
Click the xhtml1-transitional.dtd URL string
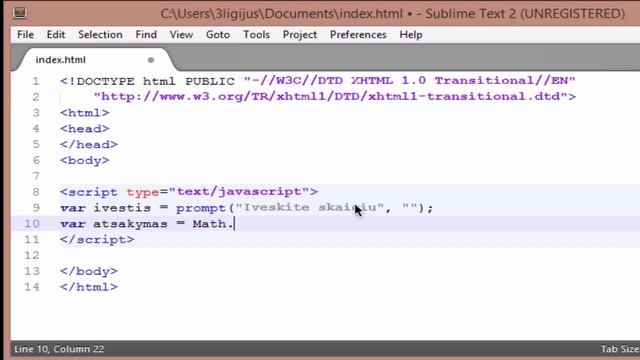(x=331, y=97)
